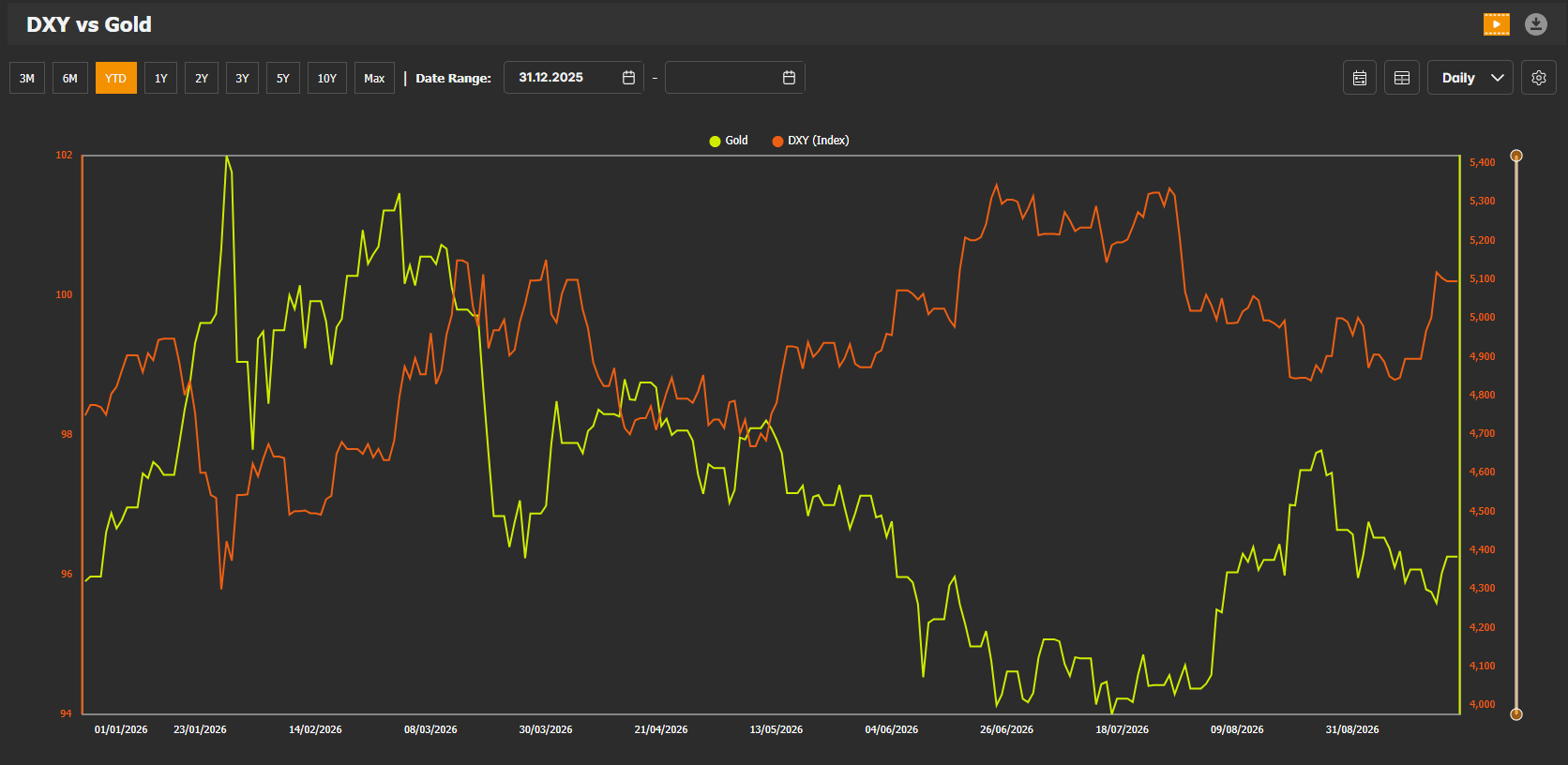Viewport: 1568px width, 765px height.
Task: Choose the 5Y range button
Action: point(283,78)
